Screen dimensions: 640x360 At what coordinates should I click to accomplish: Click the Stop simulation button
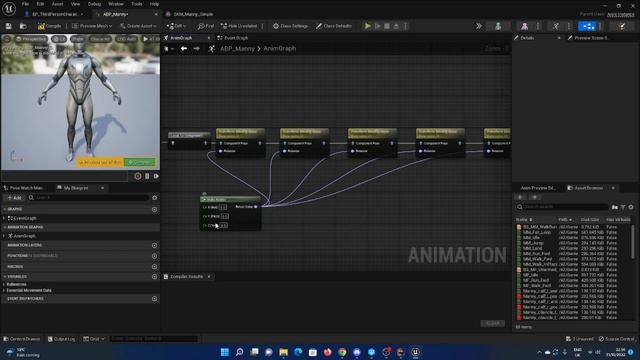(x=387, y=26)
